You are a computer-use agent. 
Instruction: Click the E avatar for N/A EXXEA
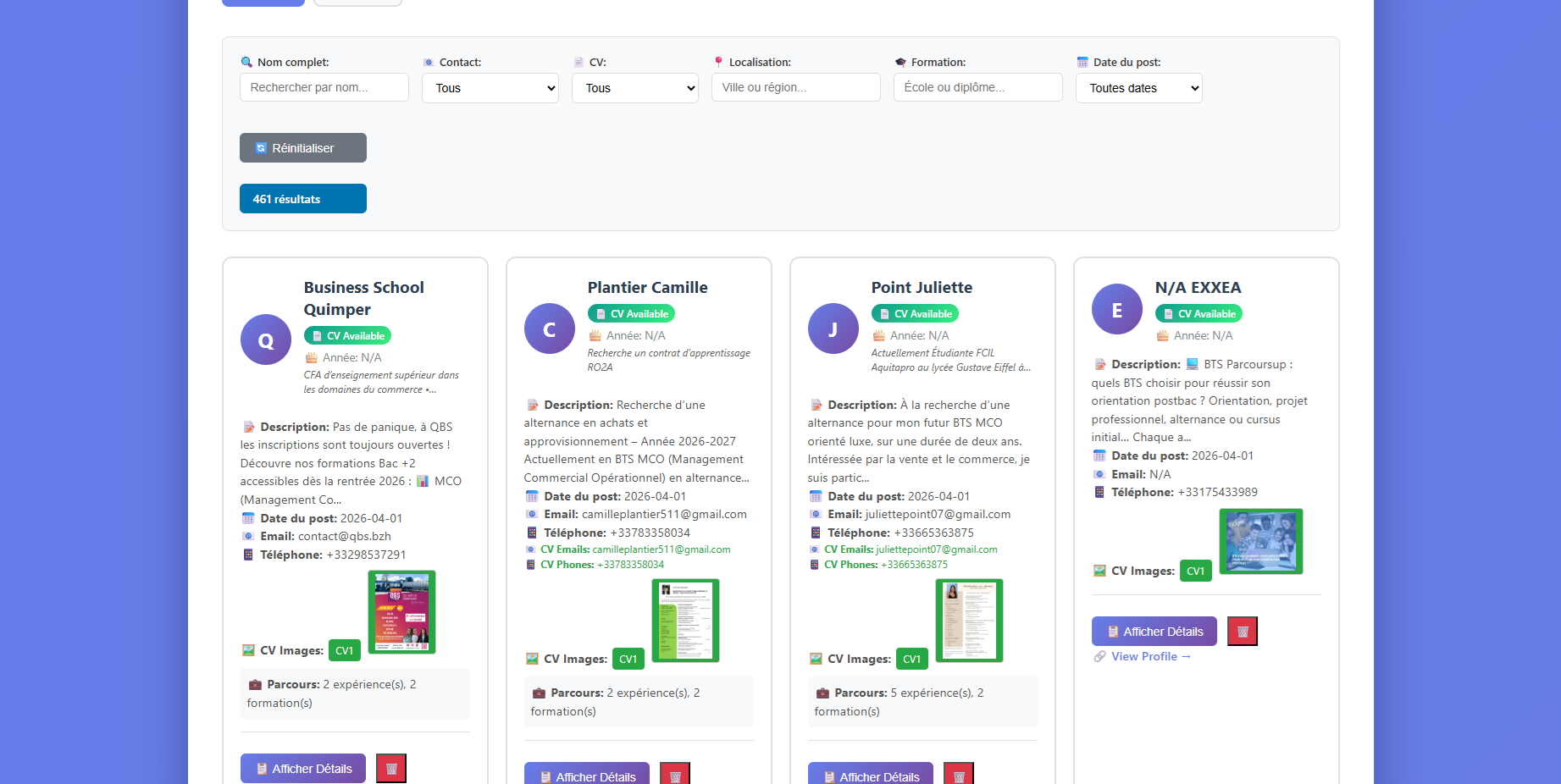1116,310
